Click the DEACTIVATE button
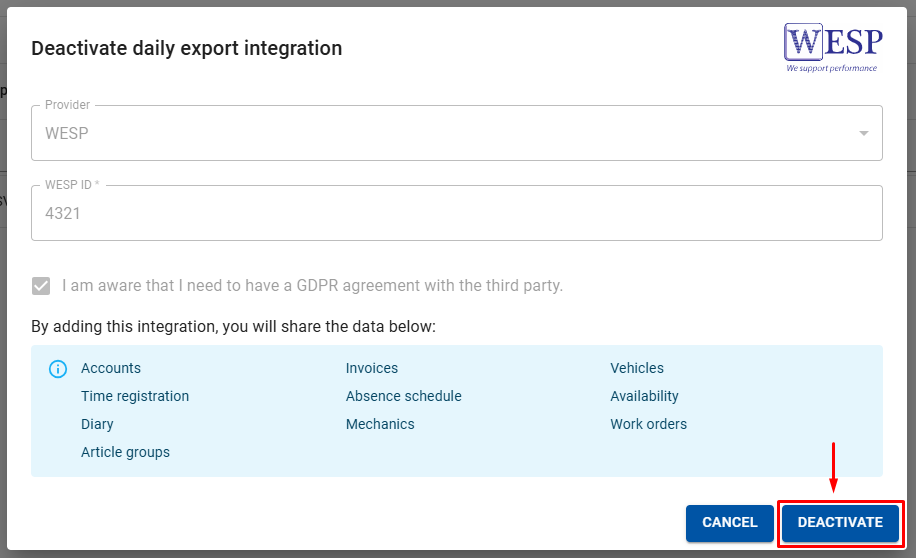This screenshot has width=916, height=558. 840,523
